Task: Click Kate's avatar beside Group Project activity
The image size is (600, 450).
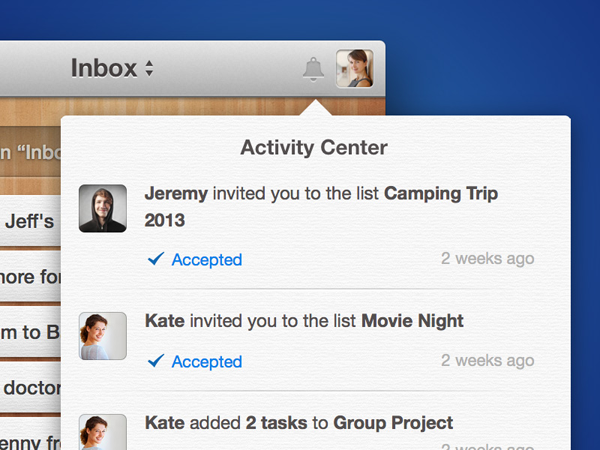Action: pyautogui.click(x=102, y=430)
